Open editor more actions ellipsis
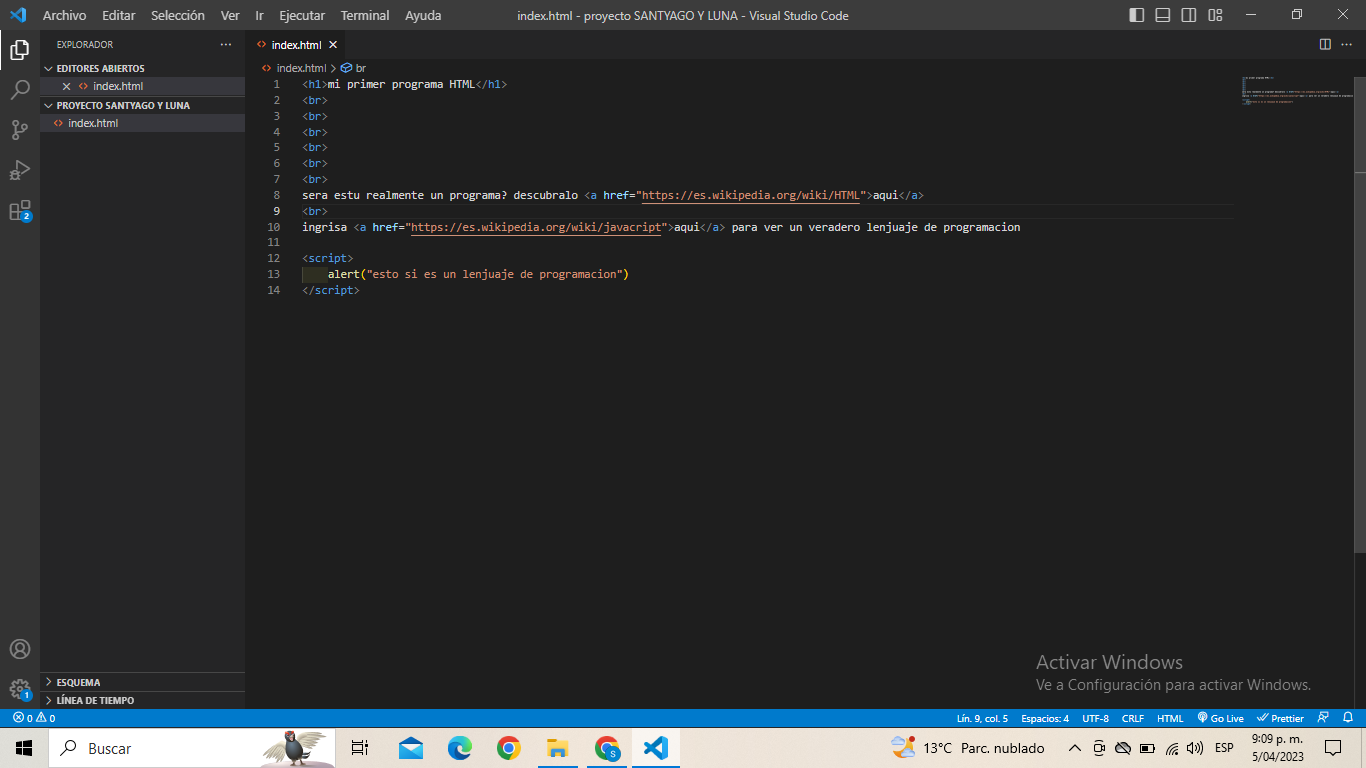1366x768 pixels. [1348, 44]
